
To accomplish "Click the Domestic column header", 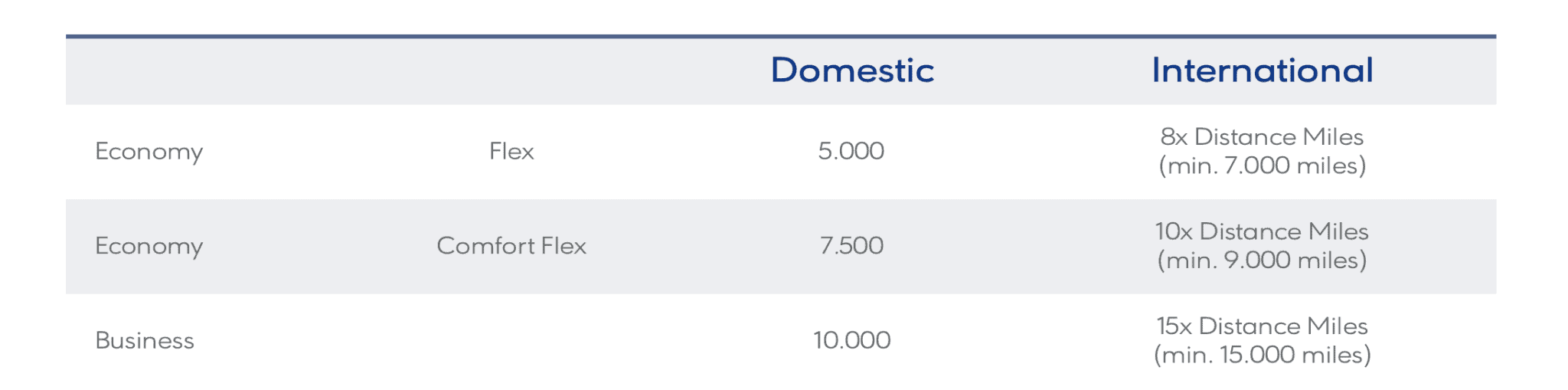I will (x=851, y=70).
